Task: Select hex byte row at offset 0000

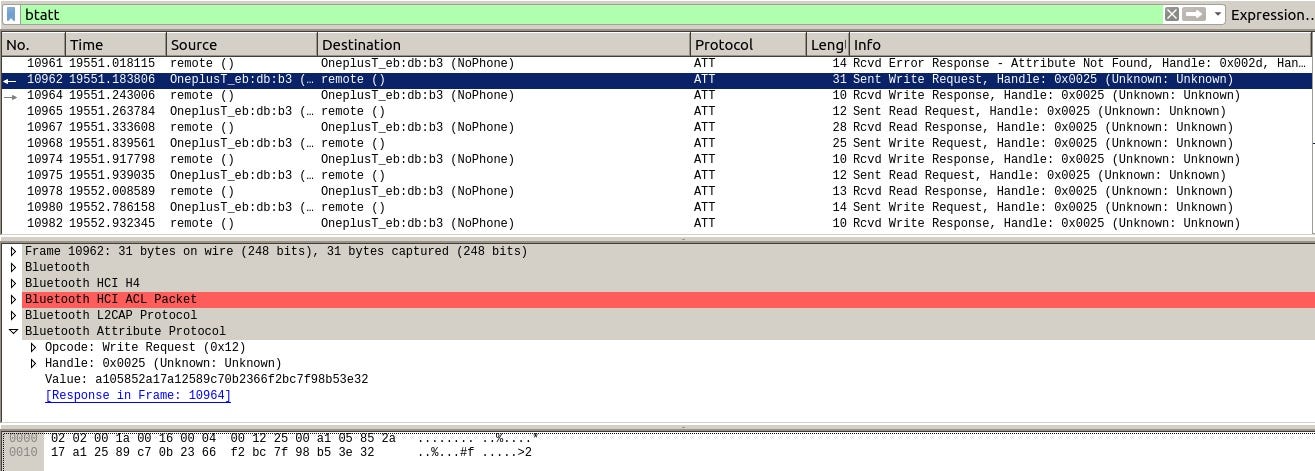Action: point(223,438)
